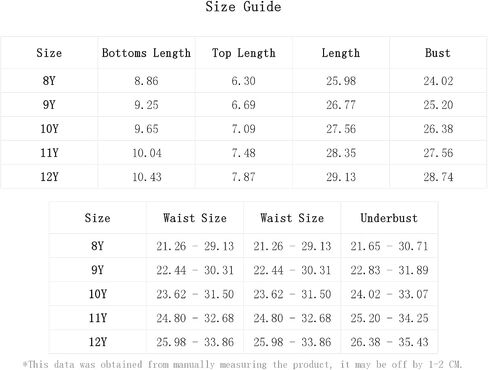
Task: Select the Top Length column header
Action: point(244,53)
